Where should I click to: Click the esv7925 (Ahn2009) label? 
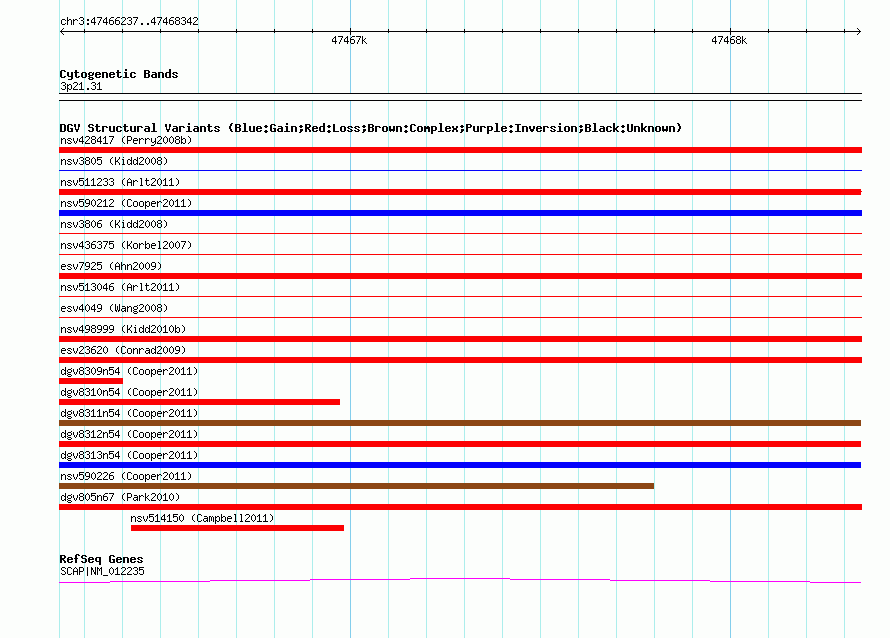111,266
